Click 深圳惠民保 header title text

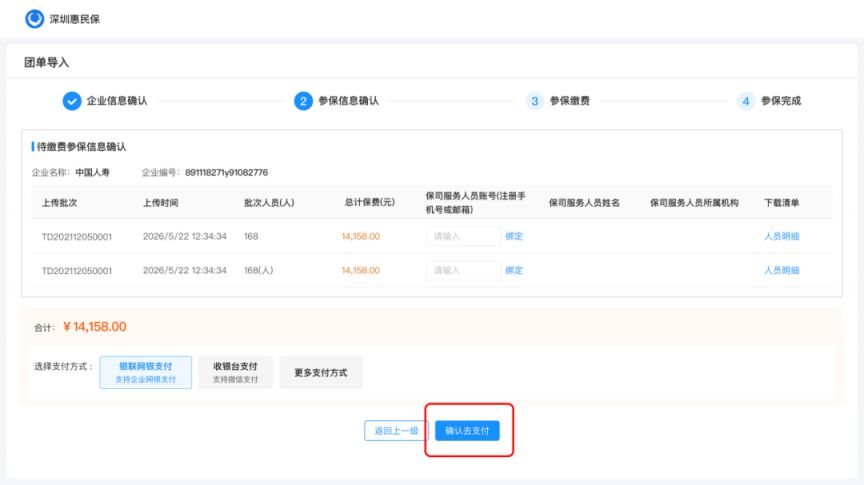click(75, 19)
